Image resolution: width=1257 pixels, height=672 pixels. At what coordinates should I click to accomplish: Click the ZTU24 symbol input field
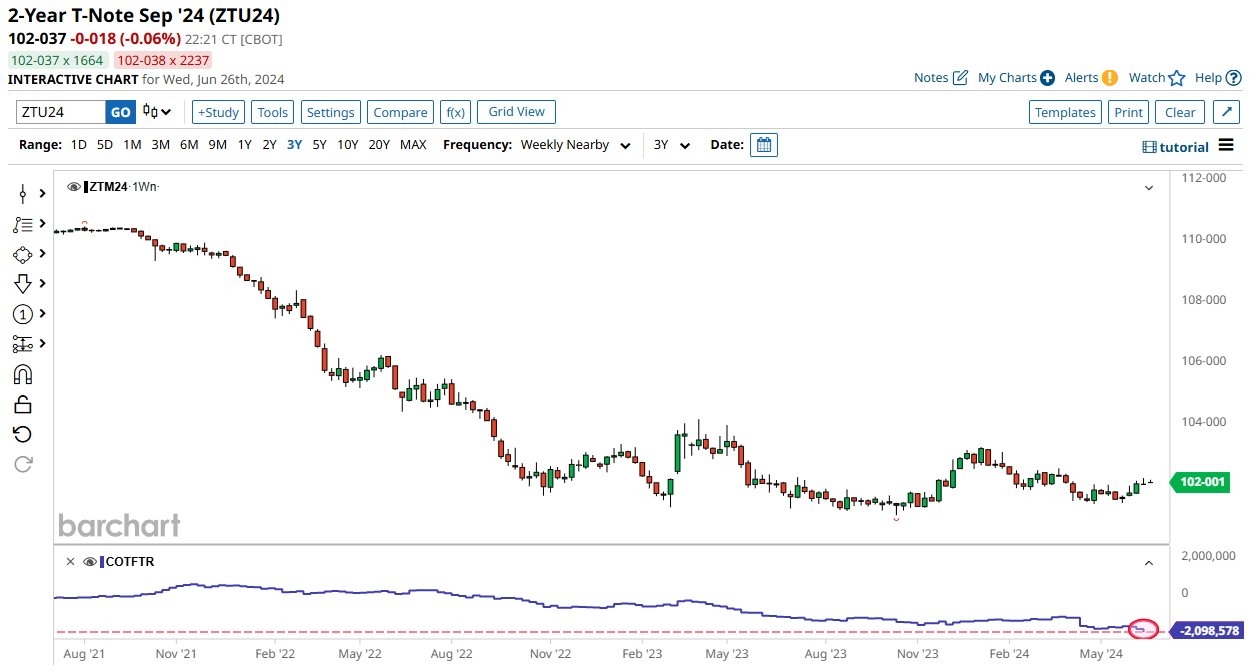pos(60,112)
